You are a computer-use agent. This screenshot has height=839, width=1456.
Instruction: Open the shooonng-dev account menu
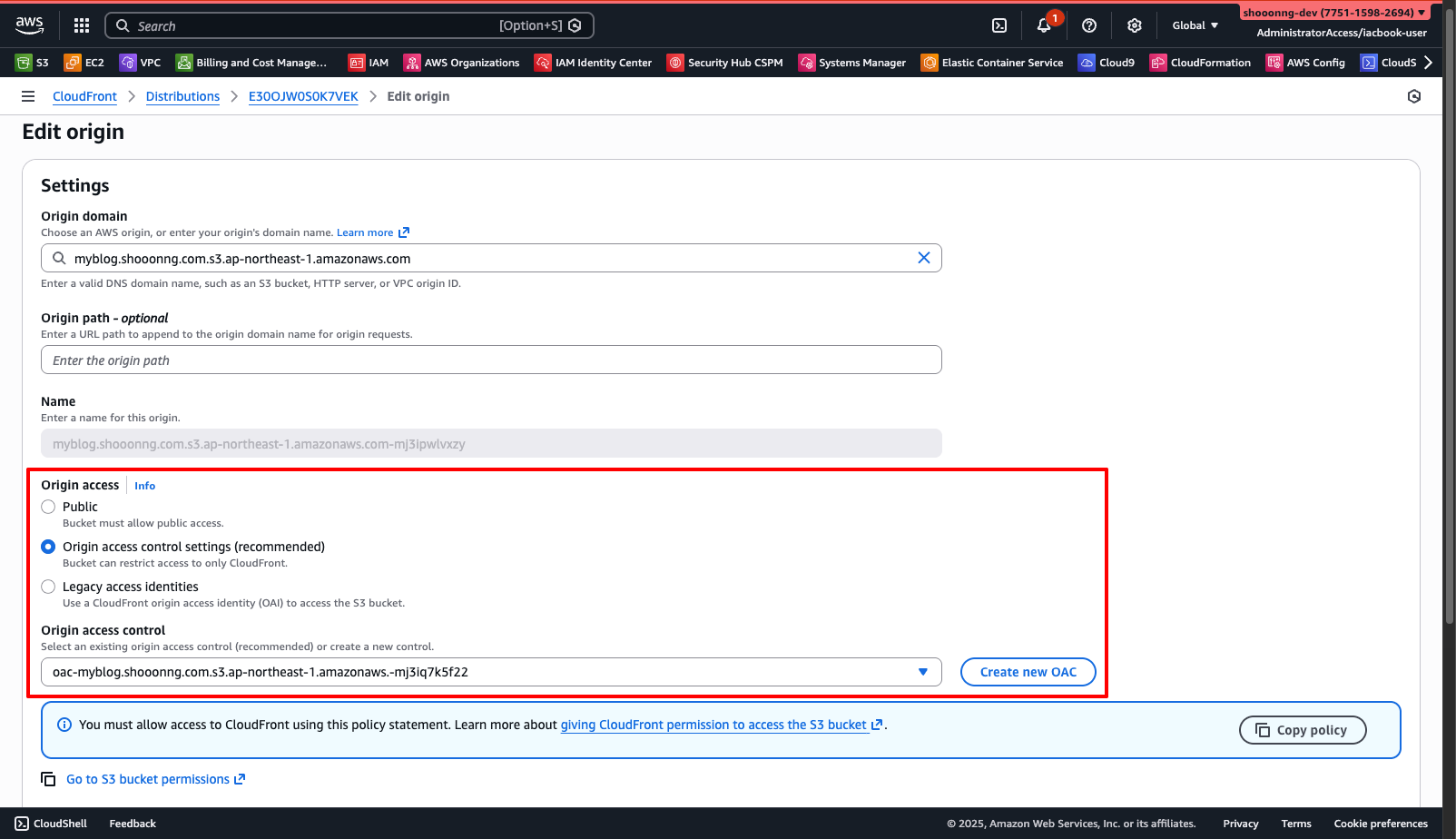(1334, 13)
